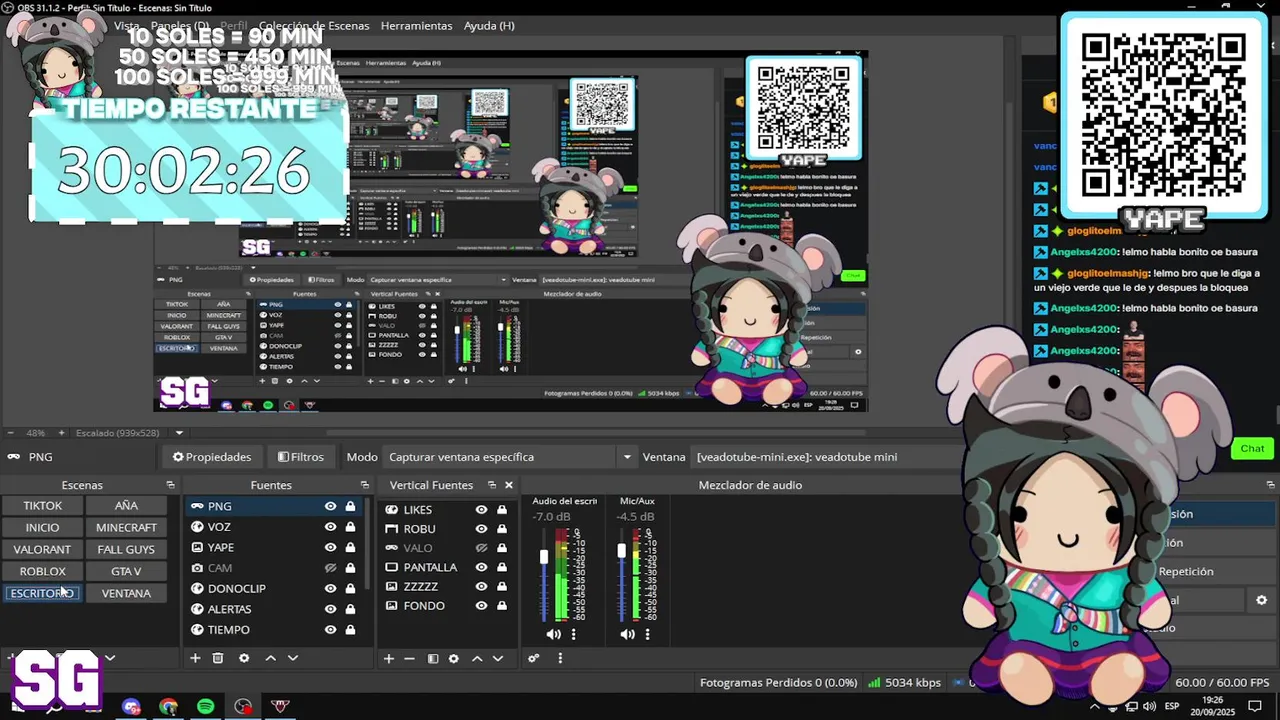The height and width of the screenshot is (720, 1280).
Task: Zoom in preview with plus icon
Action: click(61, 433)
